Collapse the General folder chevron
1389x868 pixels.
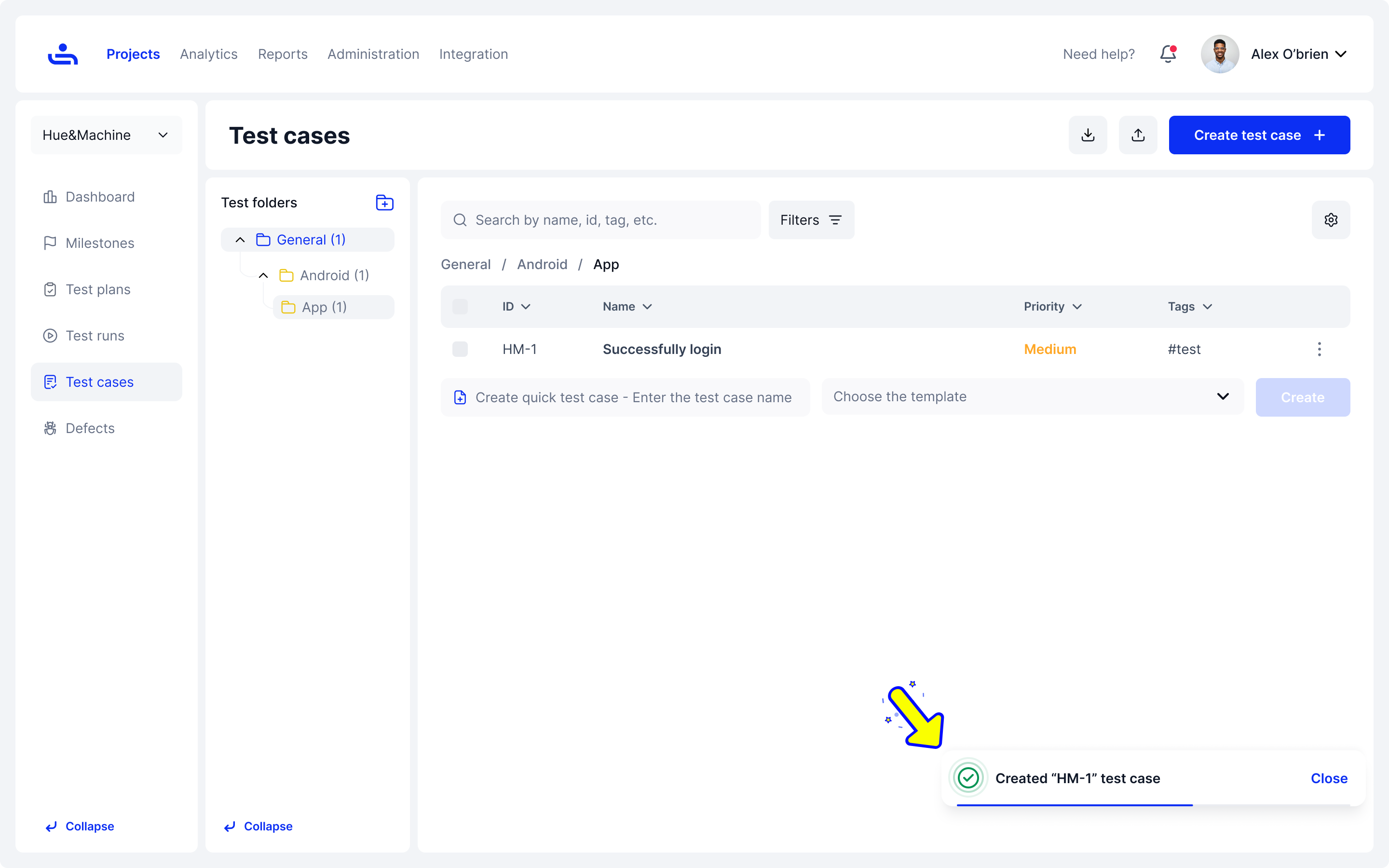(x=240, y=240)
